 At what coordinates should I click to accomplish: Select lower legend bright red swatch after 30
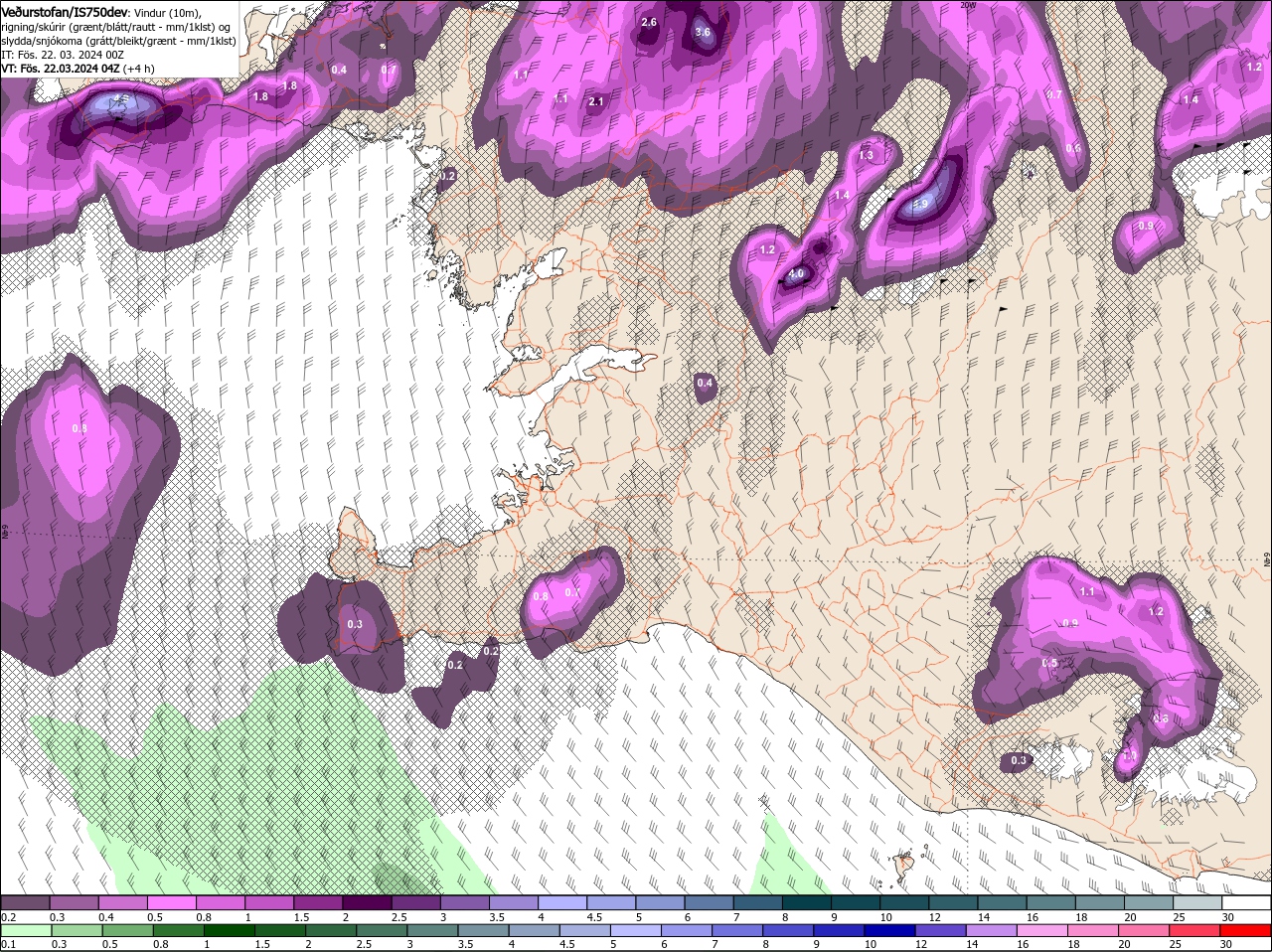[x=1246, y=931]
